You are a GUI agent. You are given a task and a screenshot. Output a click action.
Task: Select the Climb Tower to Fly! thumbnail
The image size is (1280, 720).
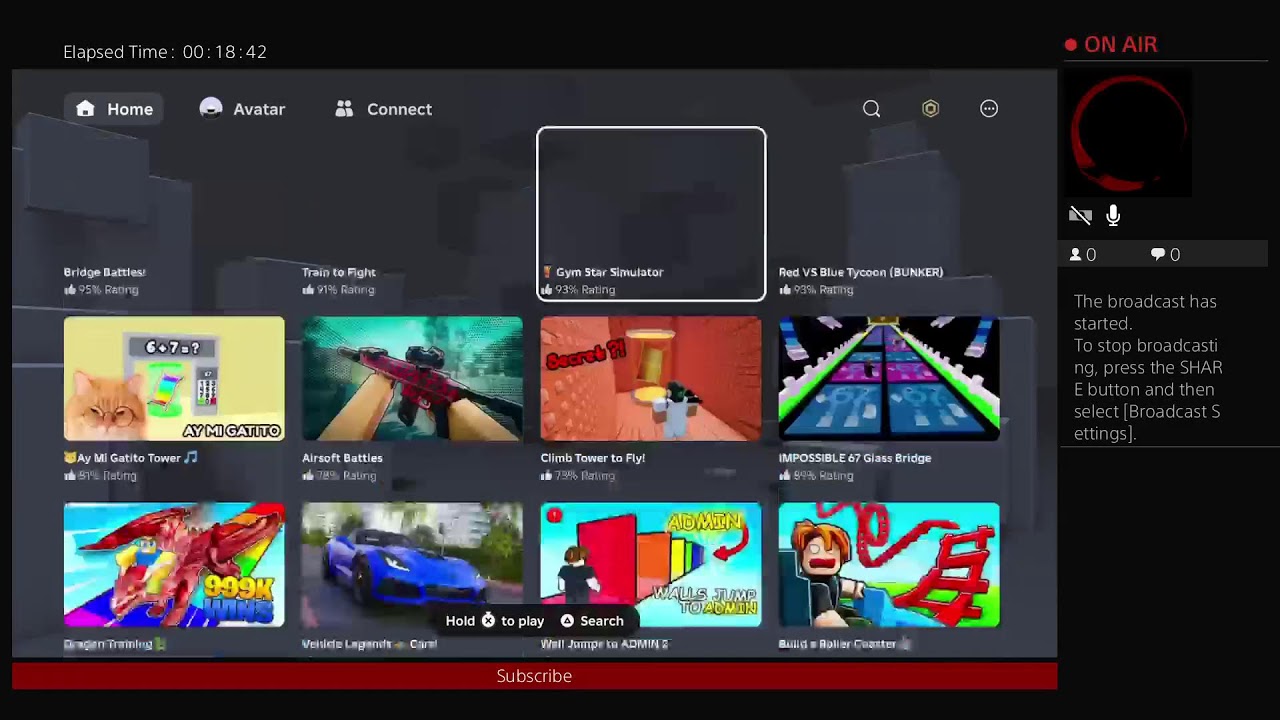[651, 379]
